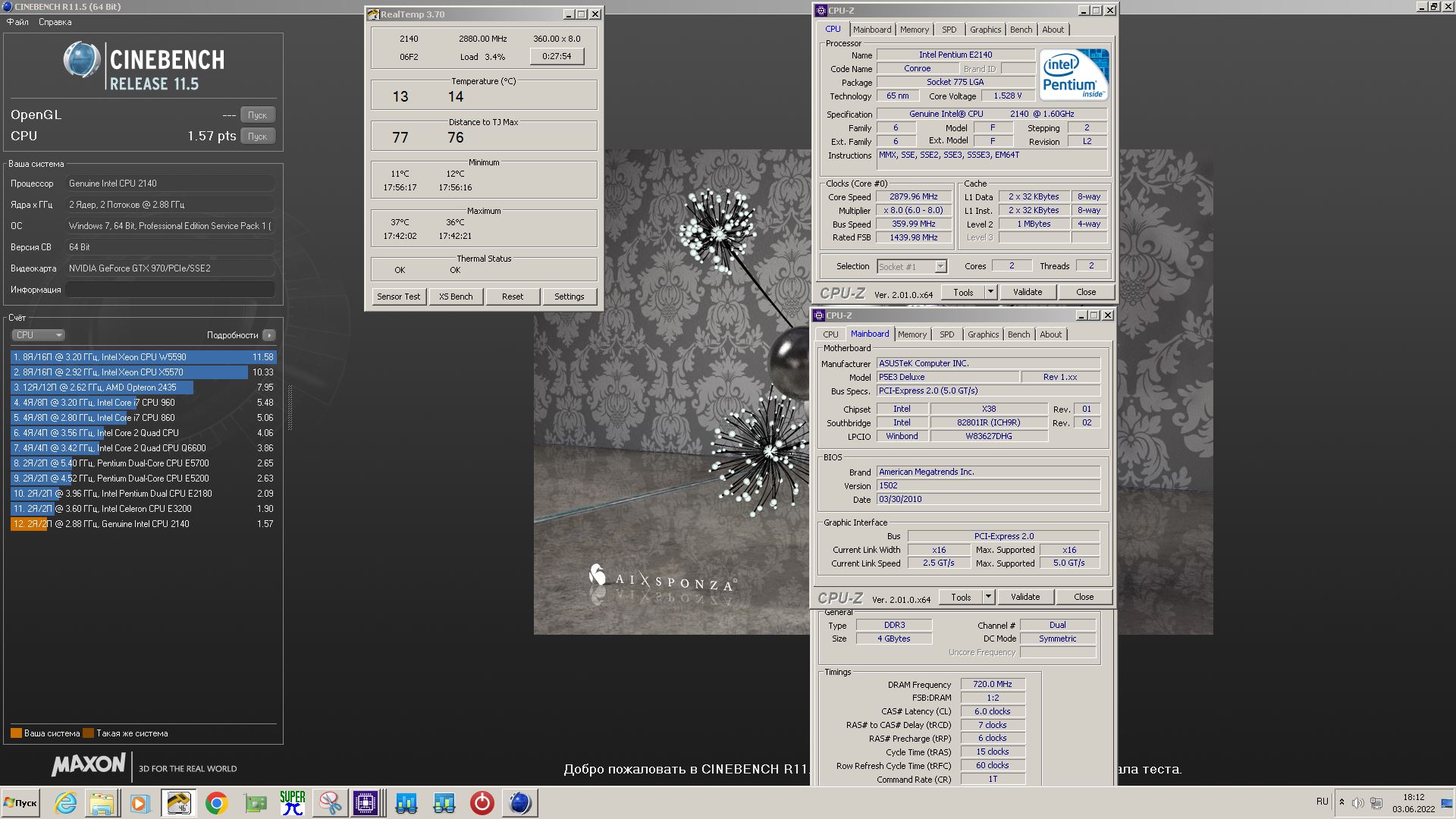Click the taskbar clock 18:12
The width and height of the screenshot is (1456, 819).
click(1414, 798)
